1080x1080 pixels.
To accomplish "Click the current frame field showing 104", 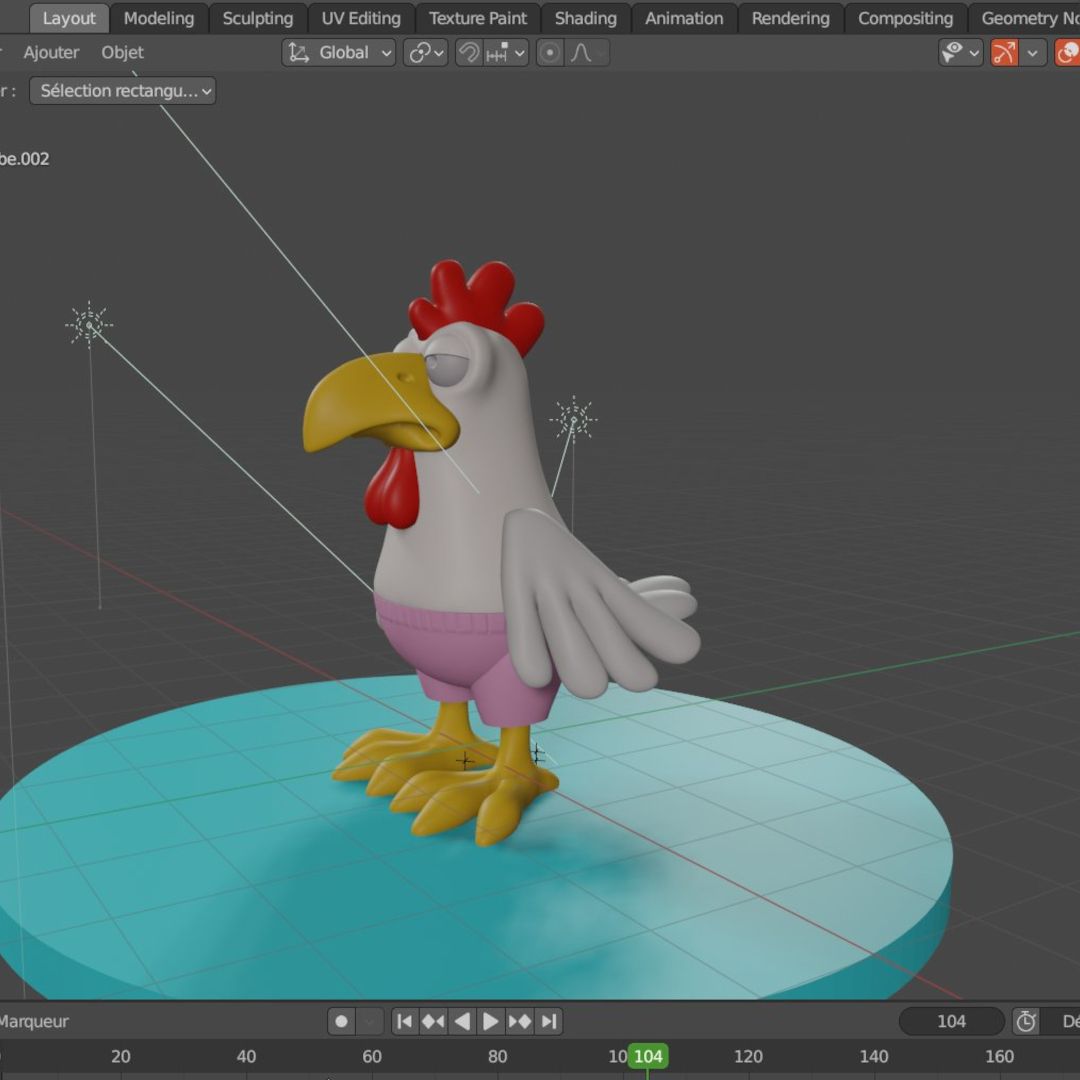I will coord(951,1021).
